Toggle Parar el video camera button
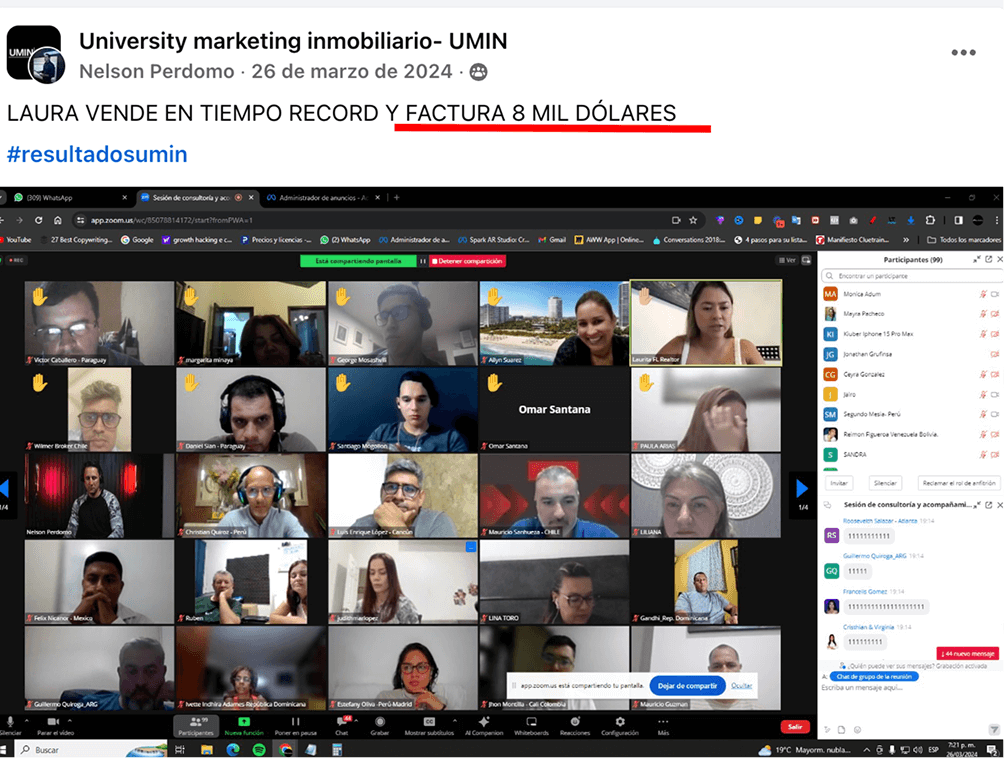The width and height of the screenshot is (1004, 758). click(54, 722)
